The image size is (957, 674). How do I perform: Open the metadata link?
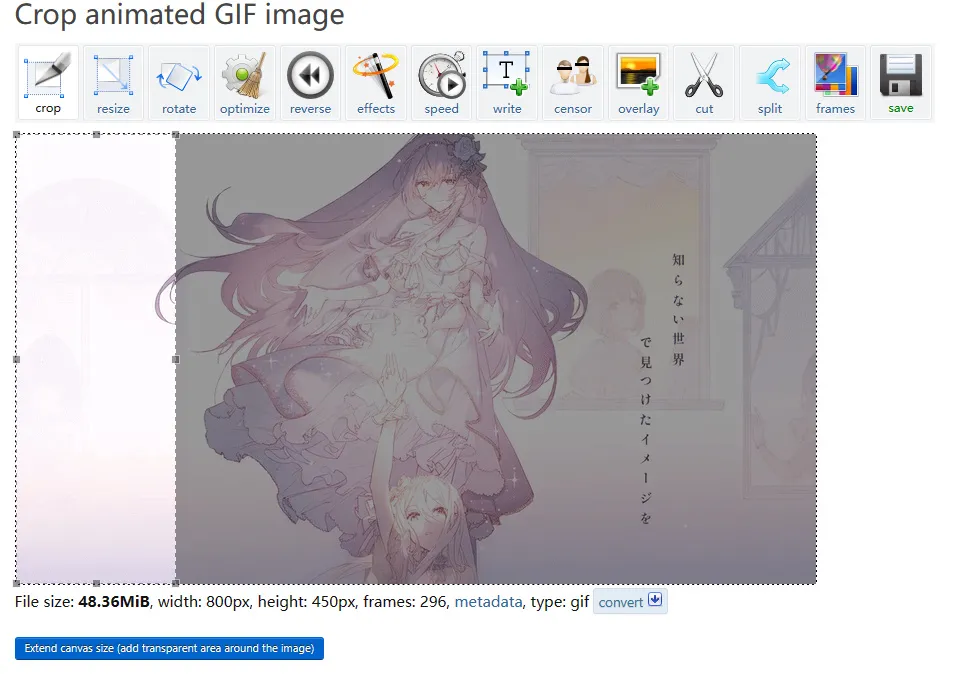[x=488, y=602]
